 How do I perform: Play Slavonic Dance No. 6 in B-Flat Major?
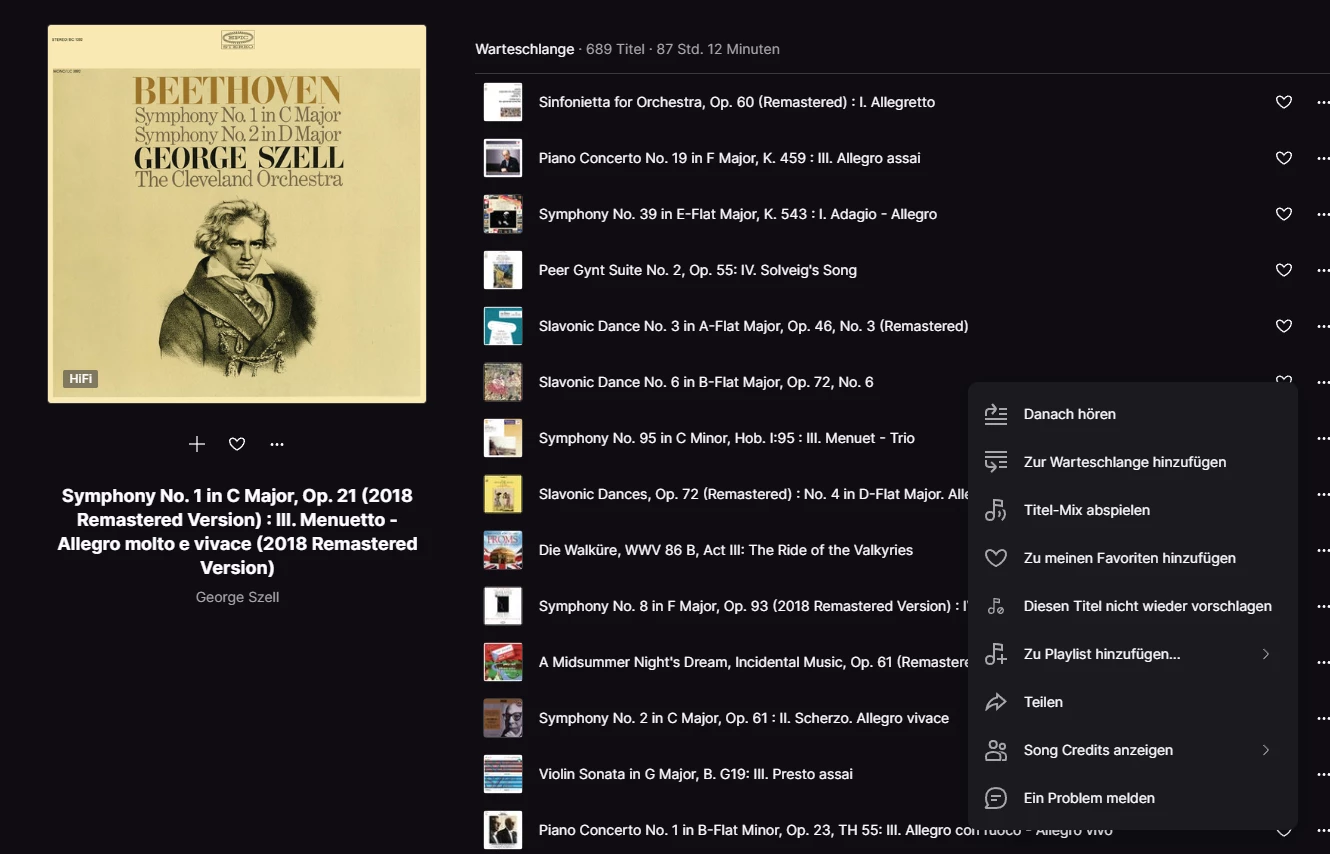[706, 382]
